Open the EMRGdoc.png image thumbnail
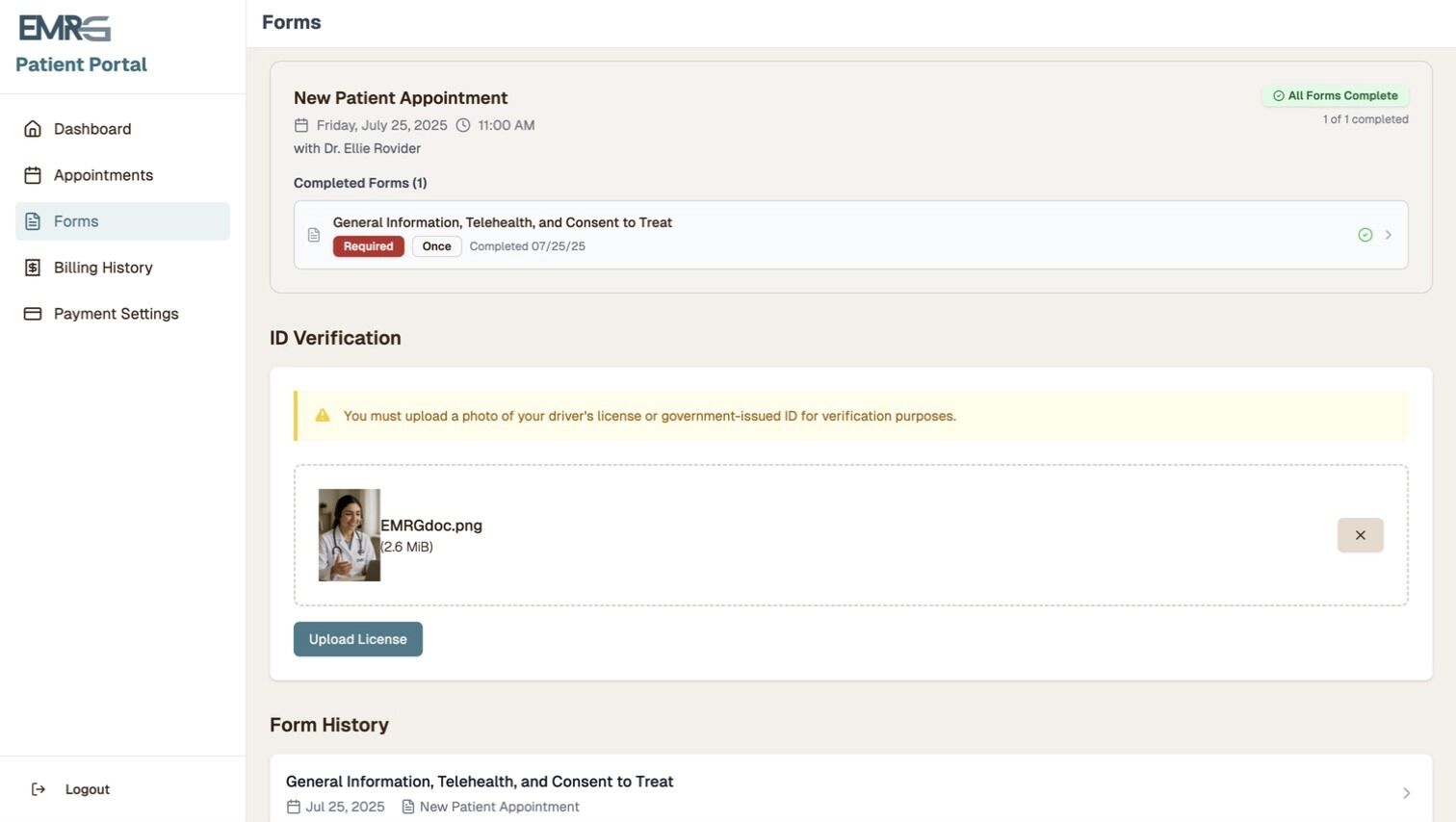Viewport: 1456px width, 822px height. 349,535
